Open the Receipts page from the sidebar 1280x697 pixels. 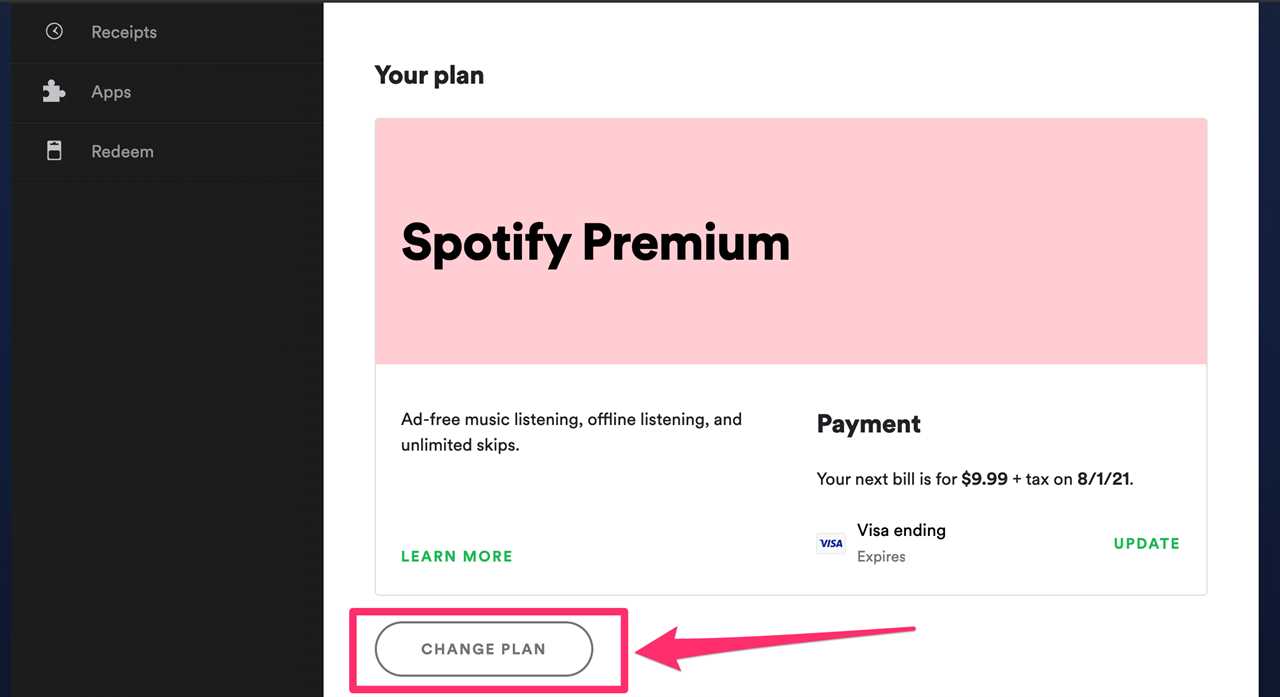pyautogui.click(x=124, y=32)
